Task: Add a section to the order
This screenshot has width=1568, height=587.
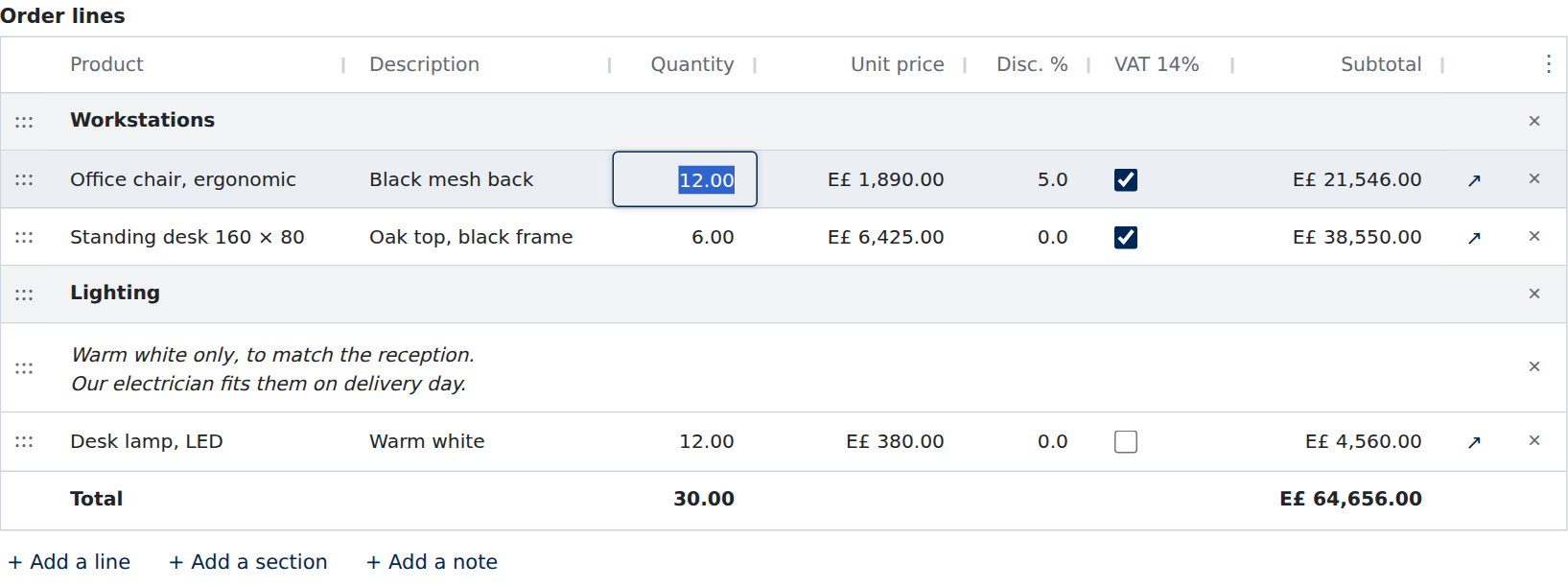Action: 248,561
